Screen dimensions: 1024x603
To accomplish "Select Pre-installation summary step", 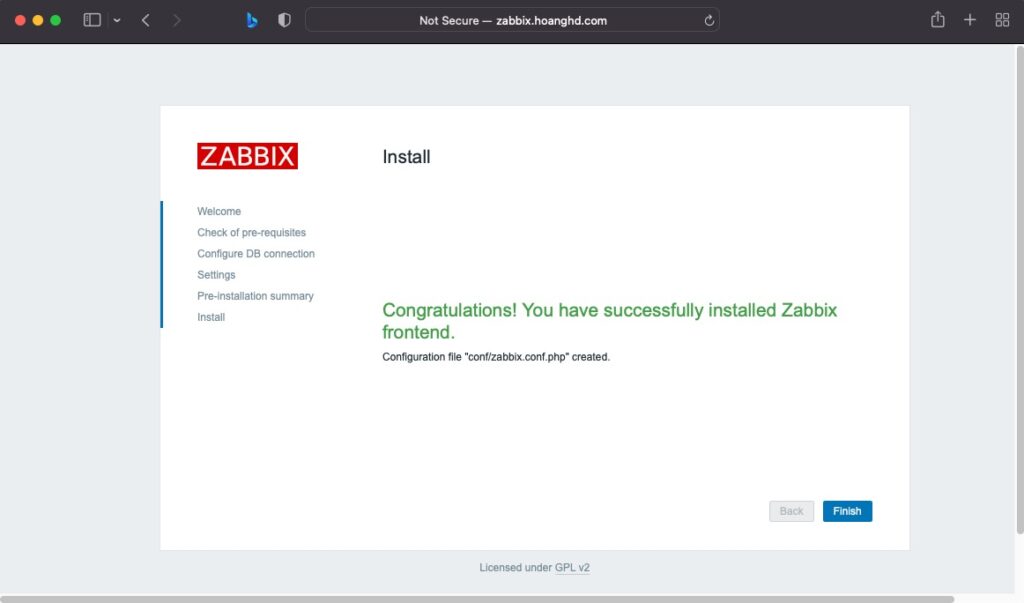I will point(255,296).
